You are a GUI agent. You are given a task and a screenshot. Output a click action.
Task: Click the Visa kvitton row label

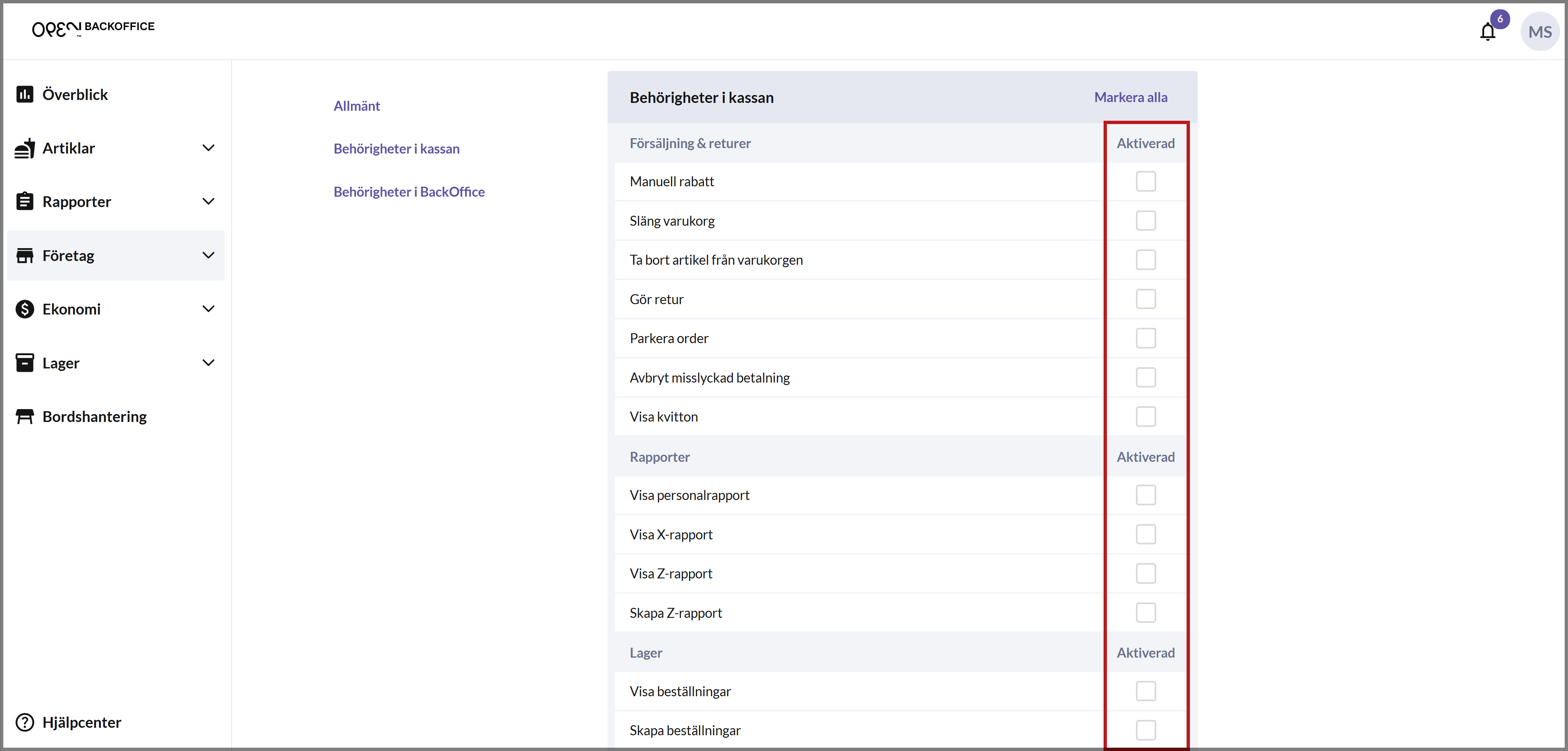point(664,417)
